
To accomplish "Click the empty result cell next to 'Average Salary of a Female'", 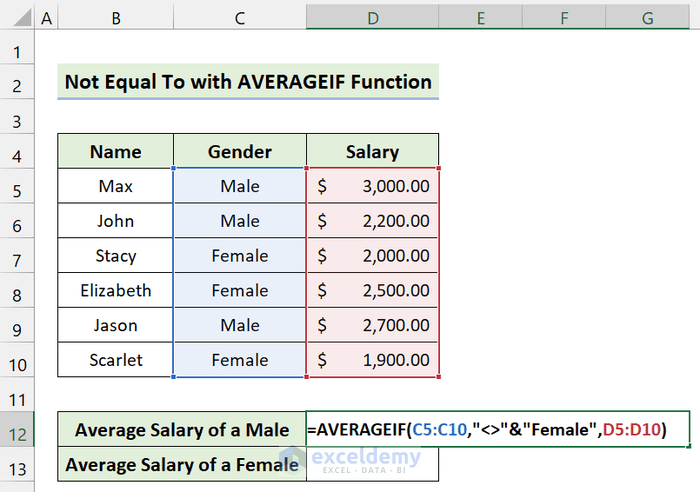I will click(372, 465).
